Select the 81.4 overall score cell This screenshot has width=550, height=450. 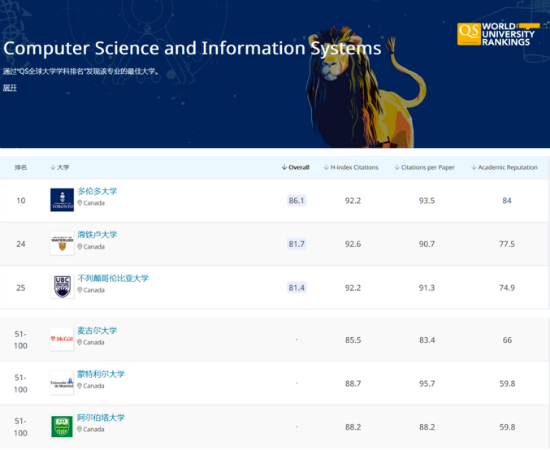coord(296,288)
